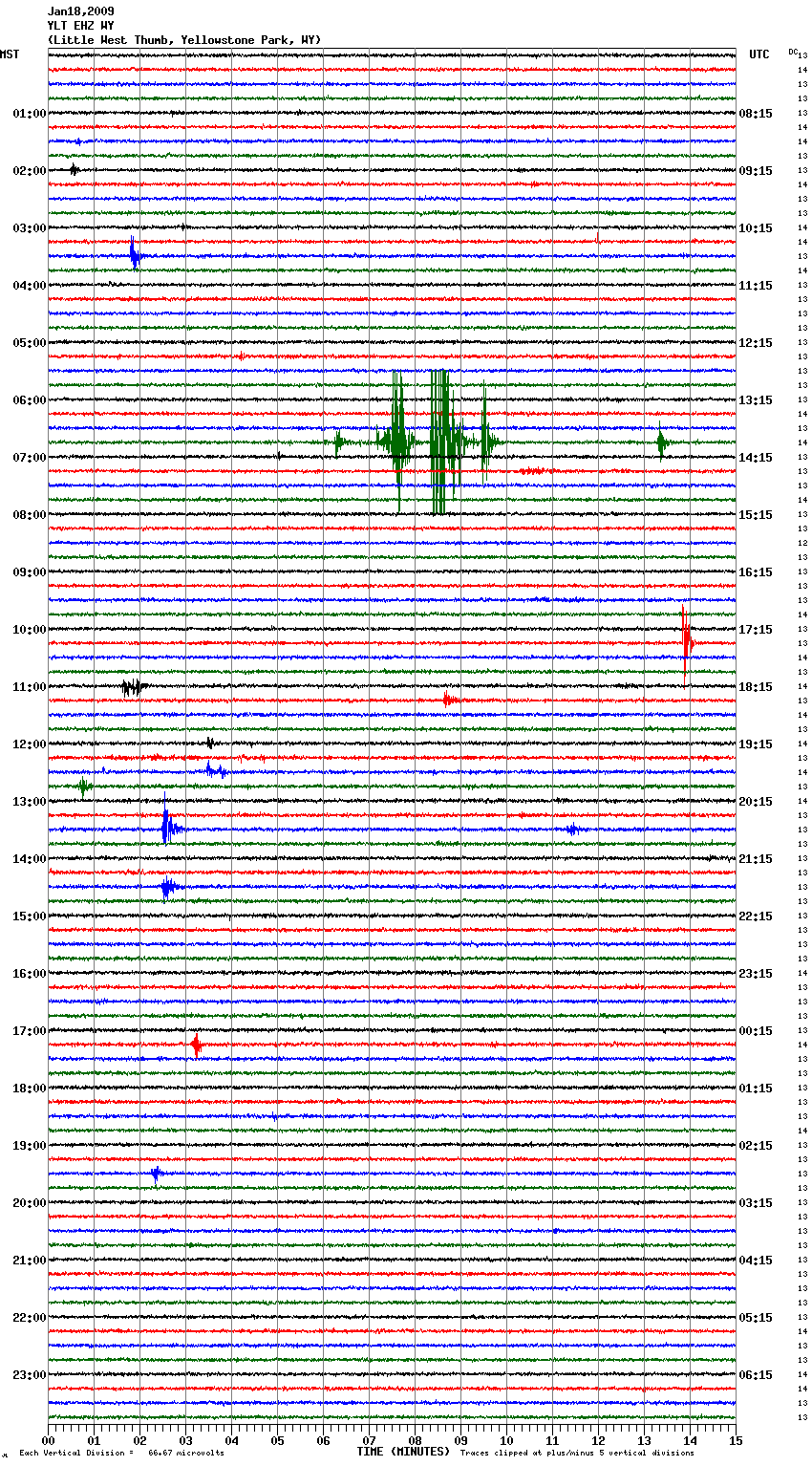This screenshot has height=1466, width=812.
Task: Click the 10 minute axis tick label
Action: (506, 1440)
